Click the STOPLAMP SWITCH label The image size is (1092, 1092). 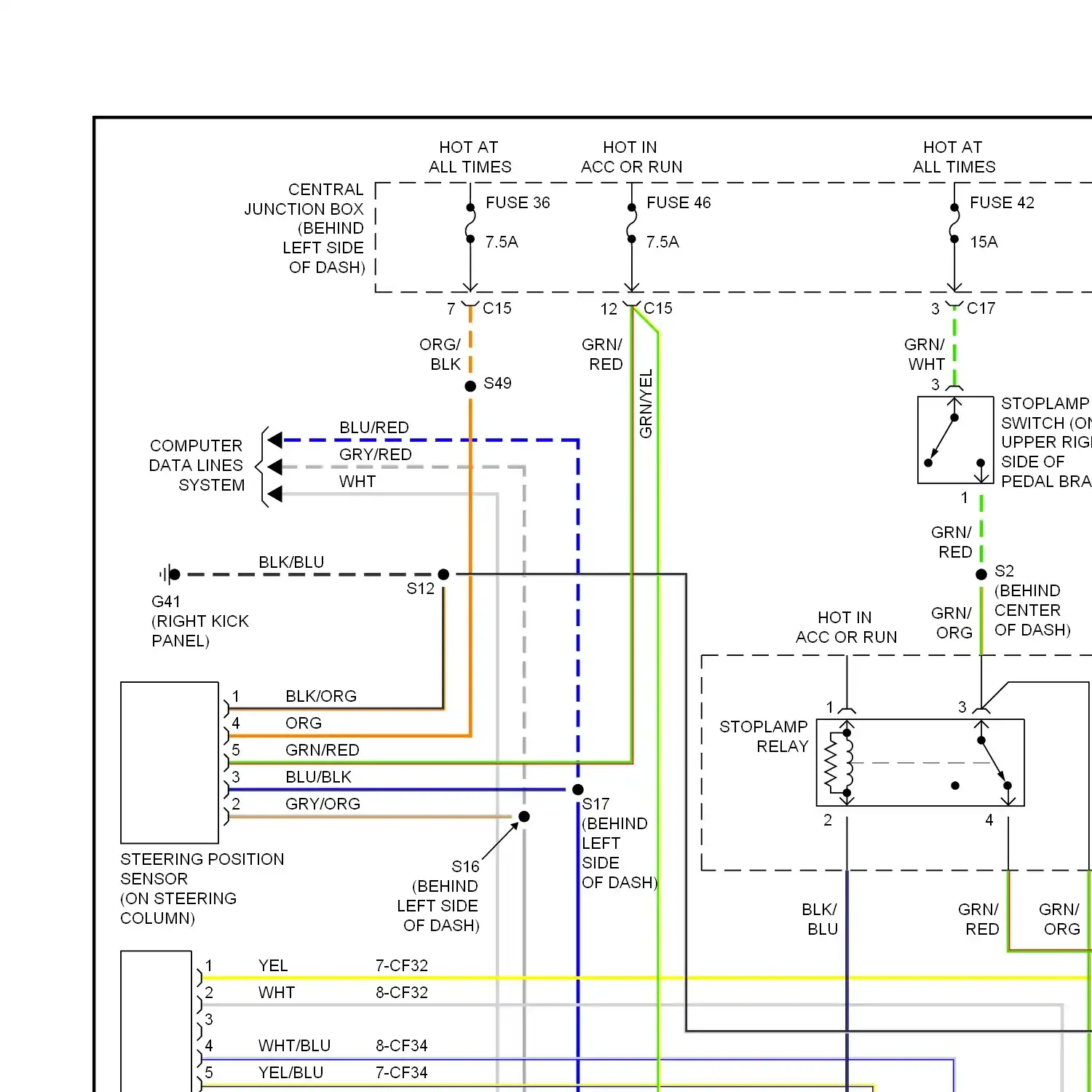click(1046, 442)
